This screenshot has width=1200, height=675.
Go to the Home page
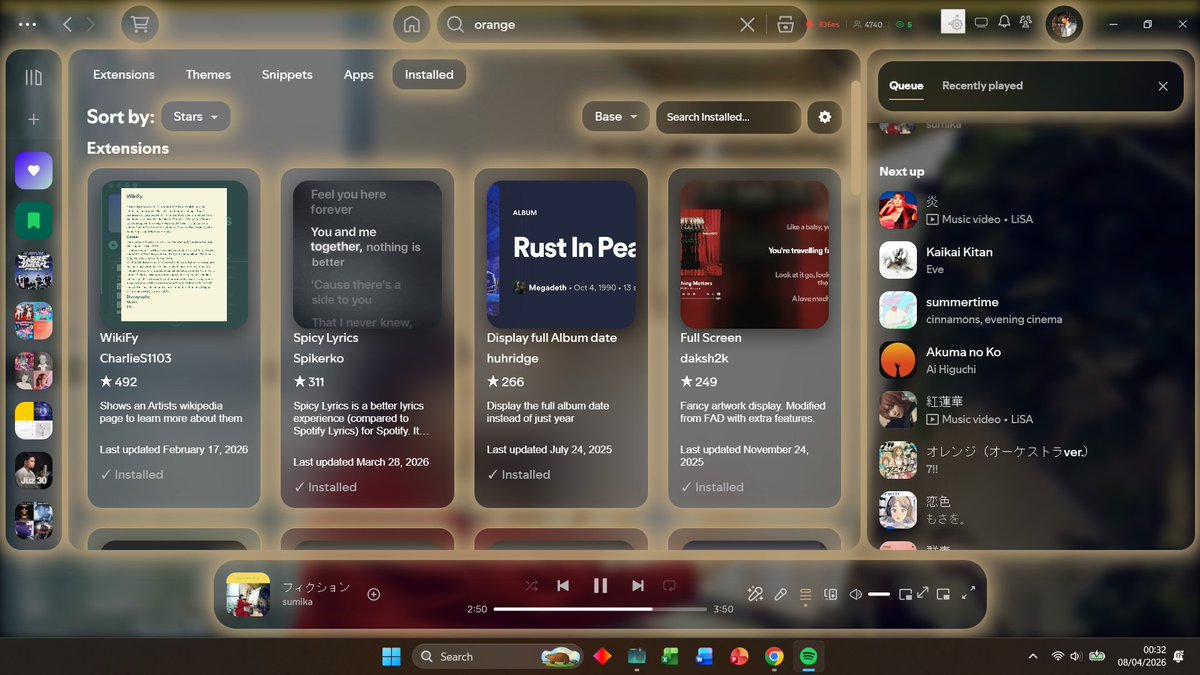coord(411,24)
